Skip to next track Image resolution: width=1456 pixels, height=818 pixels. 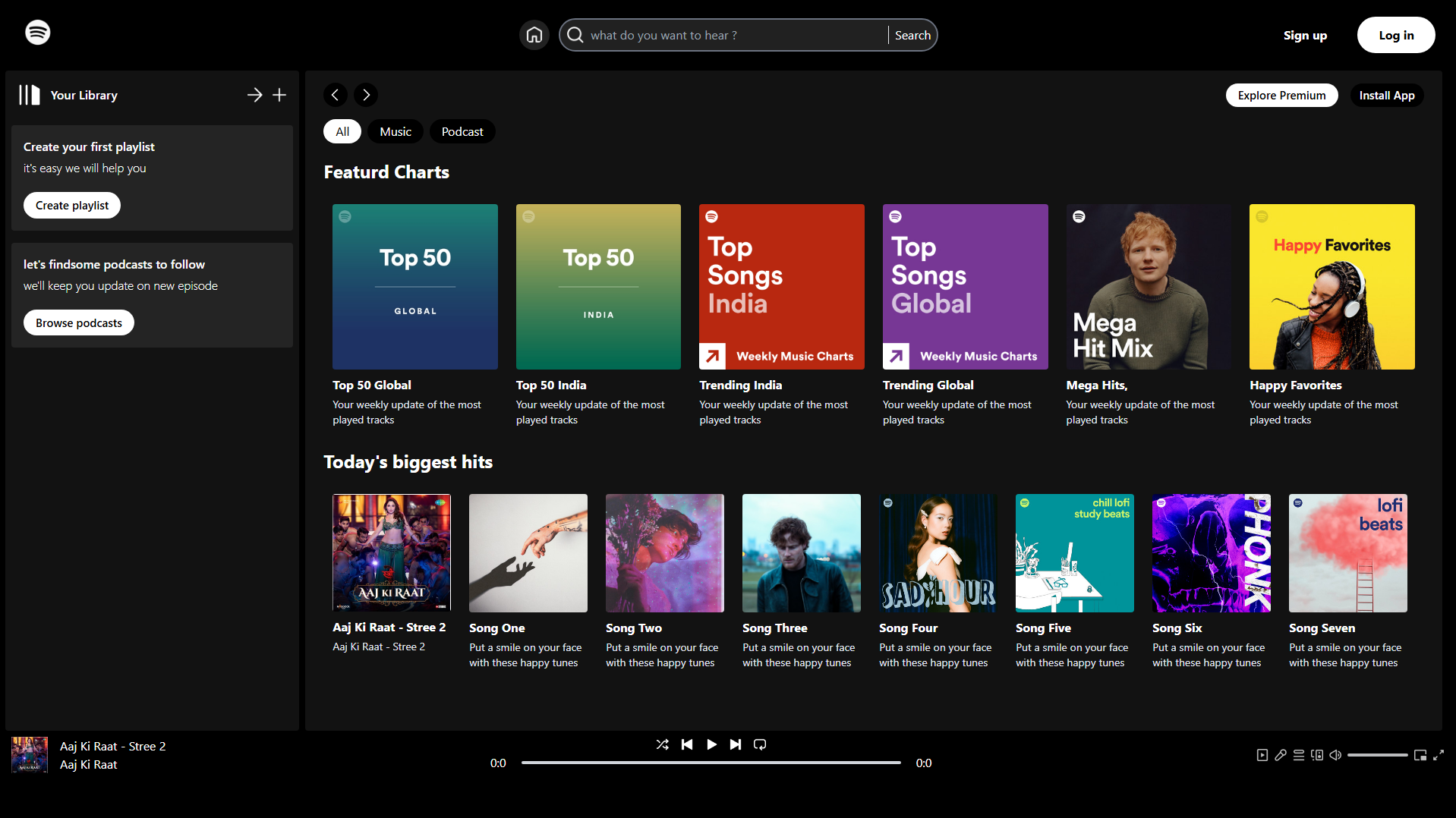click(736, 744)
